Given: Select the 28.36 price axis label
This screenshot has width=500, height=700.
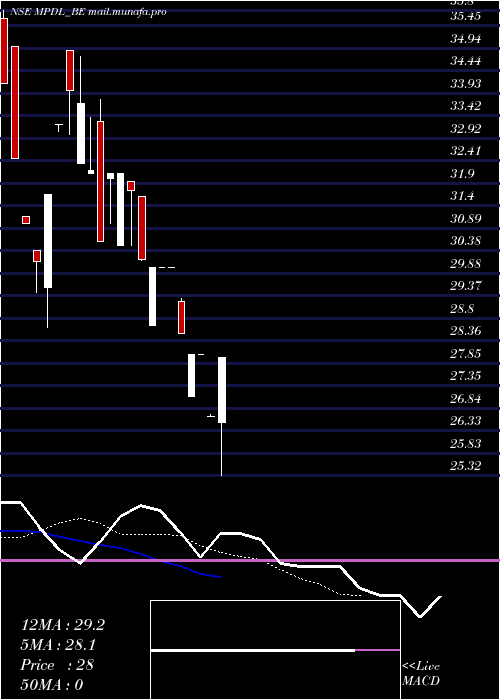Looking at the screenshot, I should click(x=466, y=331).
